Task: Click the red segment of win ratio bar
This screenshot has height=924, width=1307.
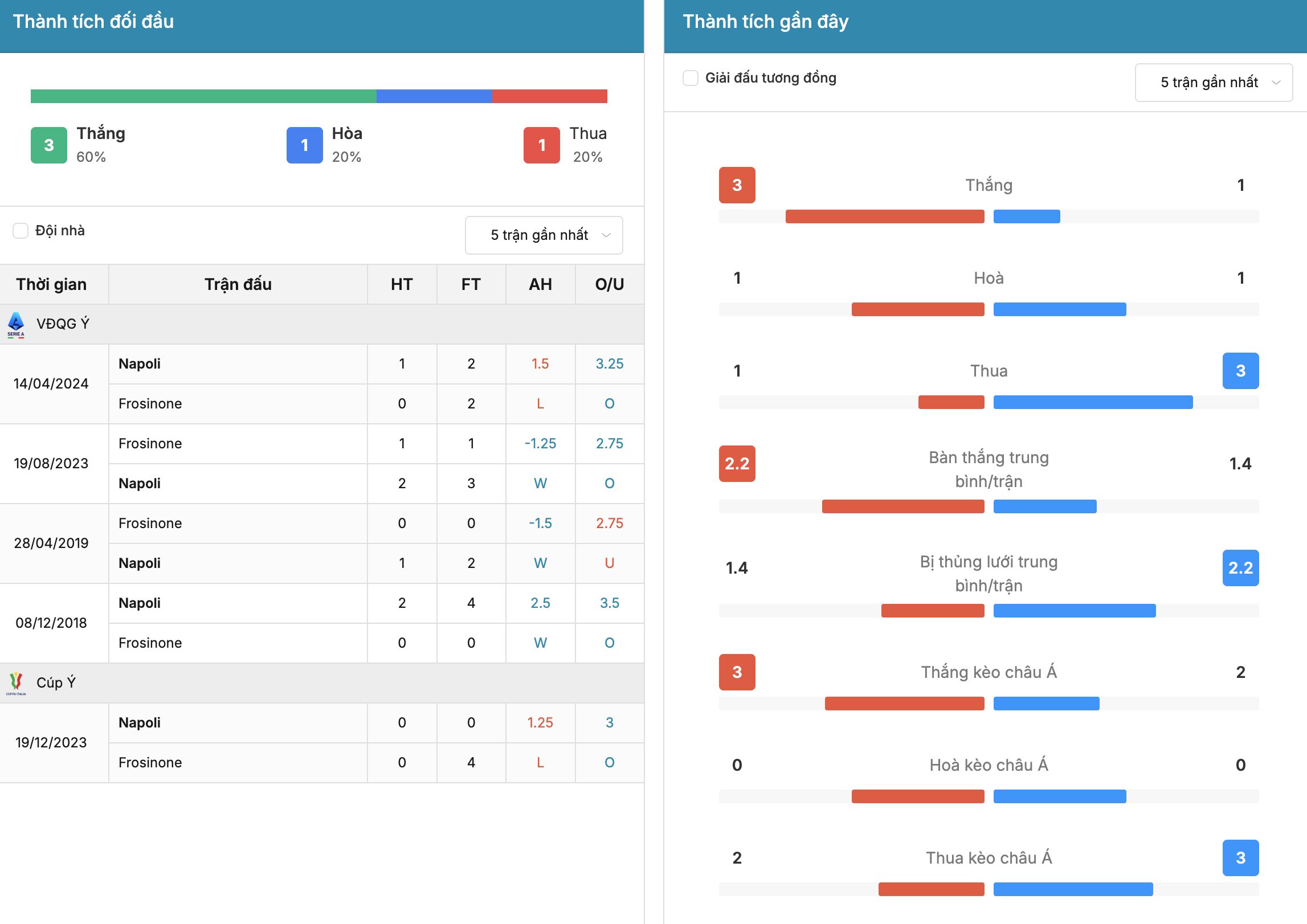Action: tap(550, 96)
